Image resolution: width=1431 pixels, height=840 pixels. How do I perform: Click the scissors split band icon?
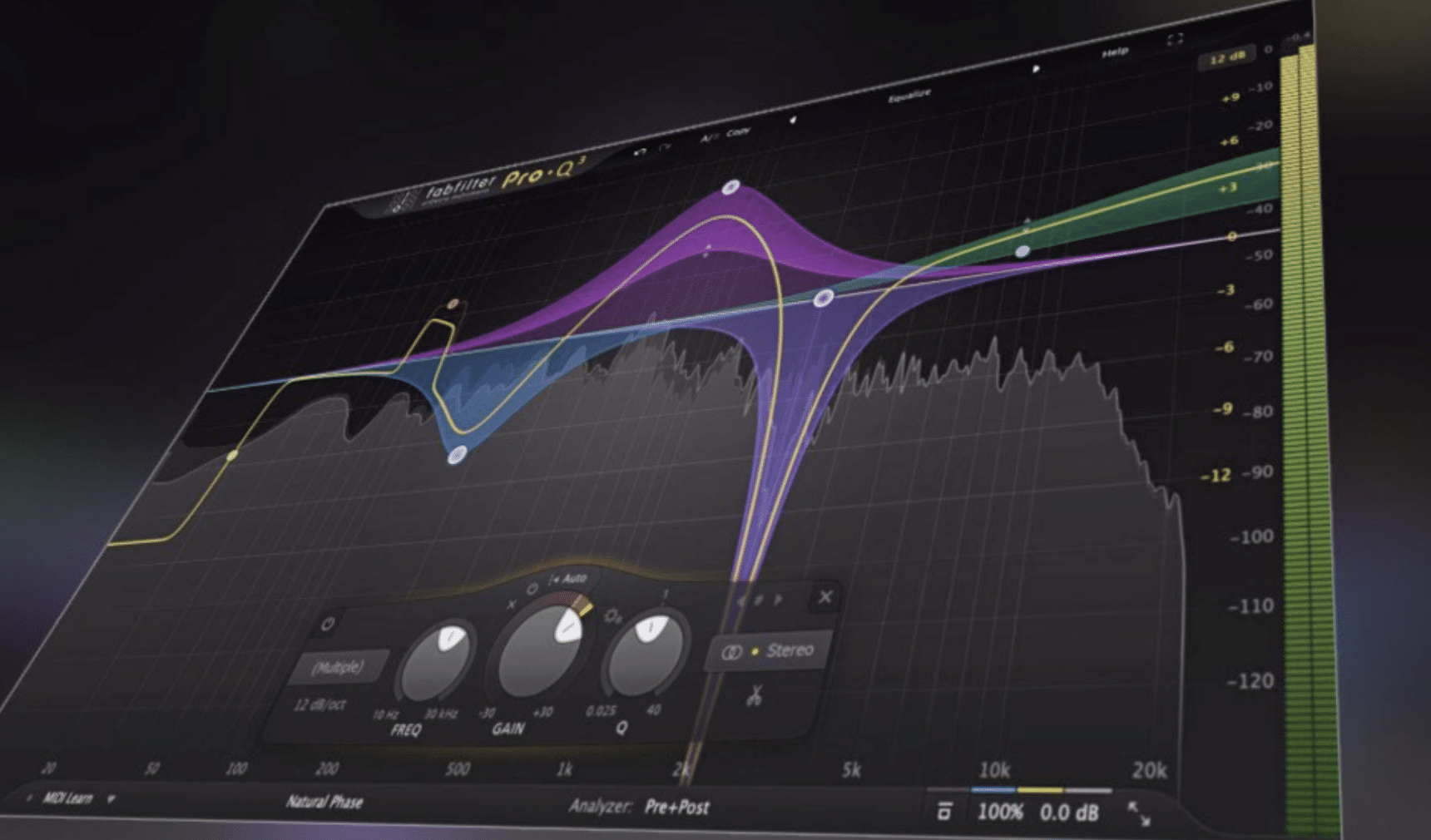coord(755,695)
